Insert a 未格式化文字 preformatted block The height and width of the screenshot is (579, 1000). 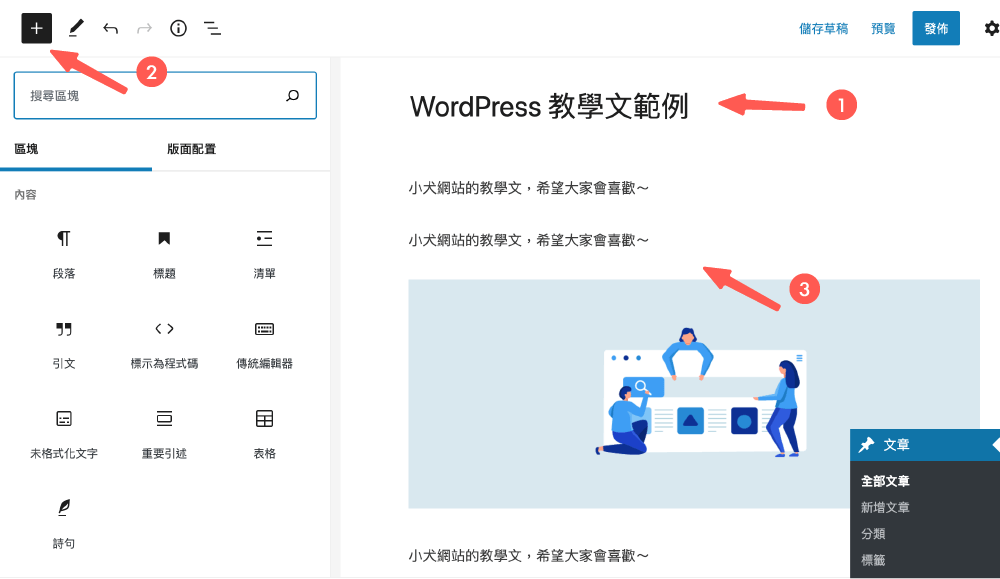(x=64, y=435)
